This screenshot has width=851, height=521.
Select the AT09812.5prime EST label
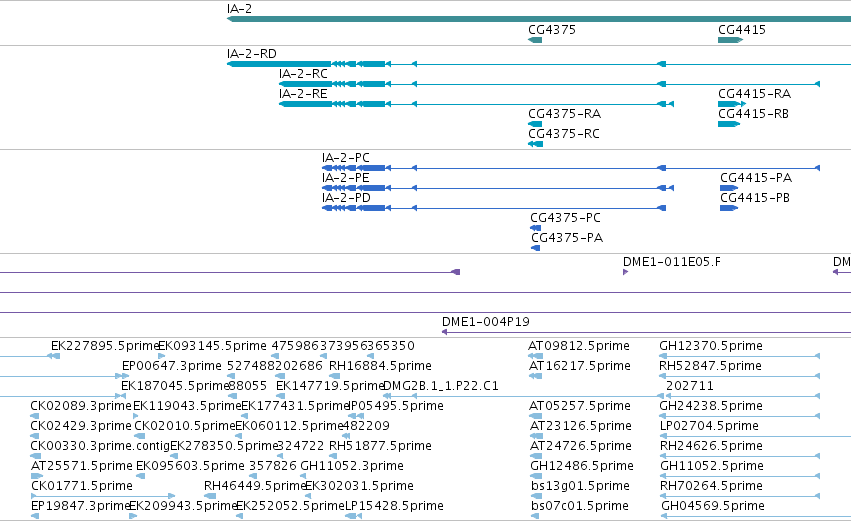click(x=579, y=346)
